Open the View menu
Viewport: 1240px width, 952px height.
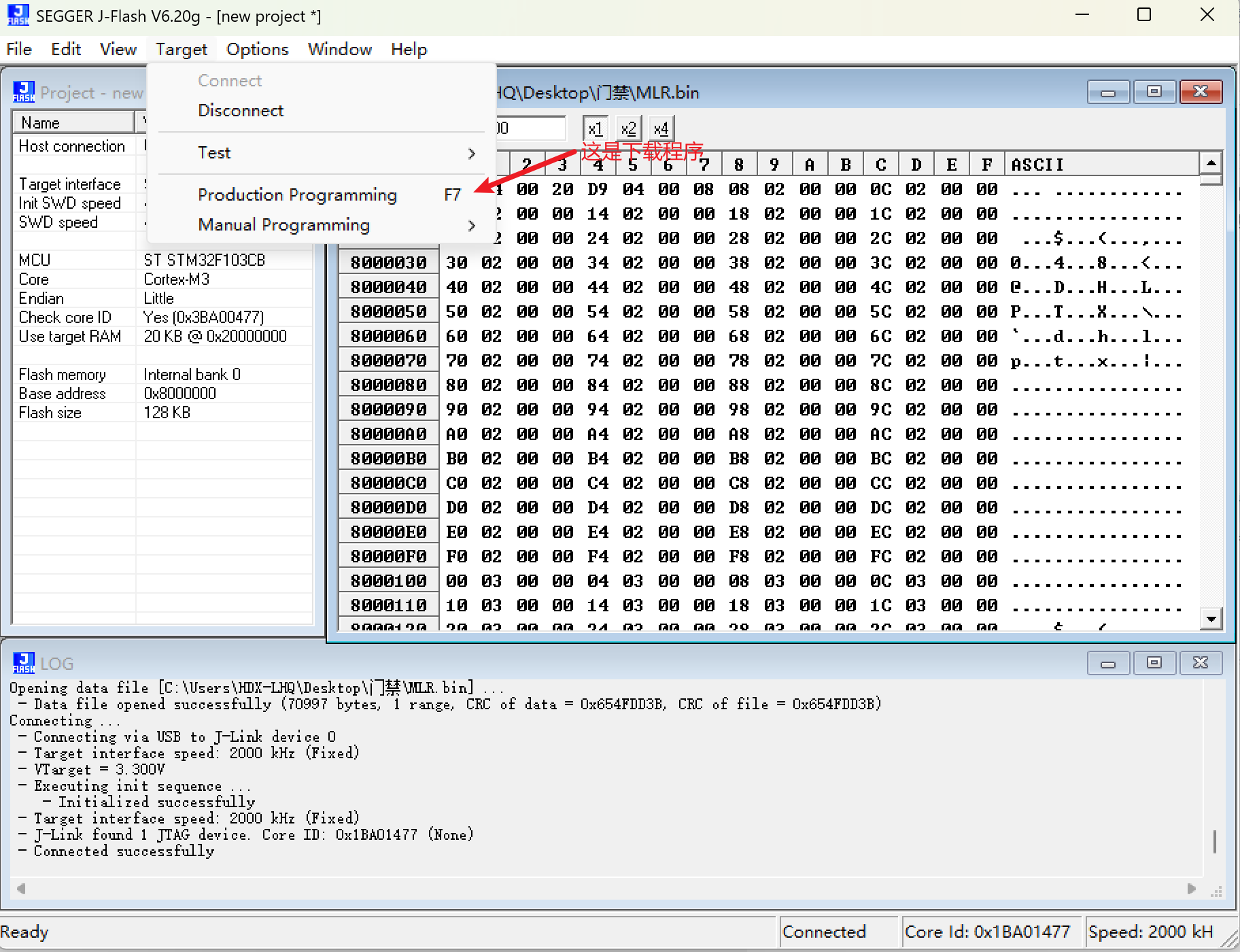[118, 50]
